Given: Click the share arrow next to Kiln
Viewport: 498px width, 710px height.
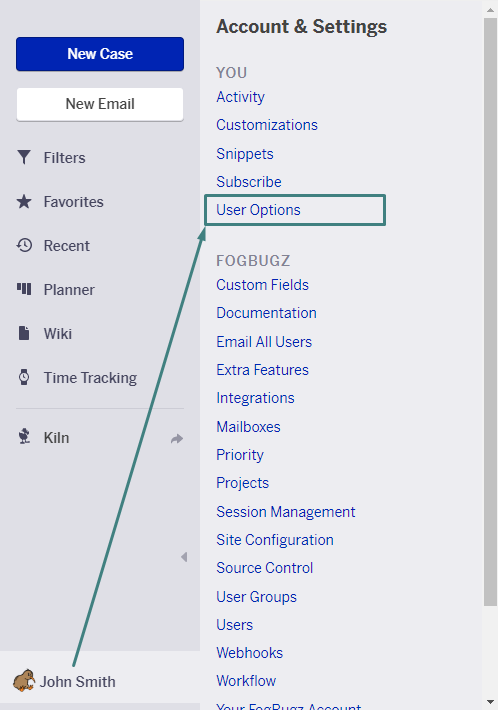Looking at the screenshot, I should coord(177,438).
